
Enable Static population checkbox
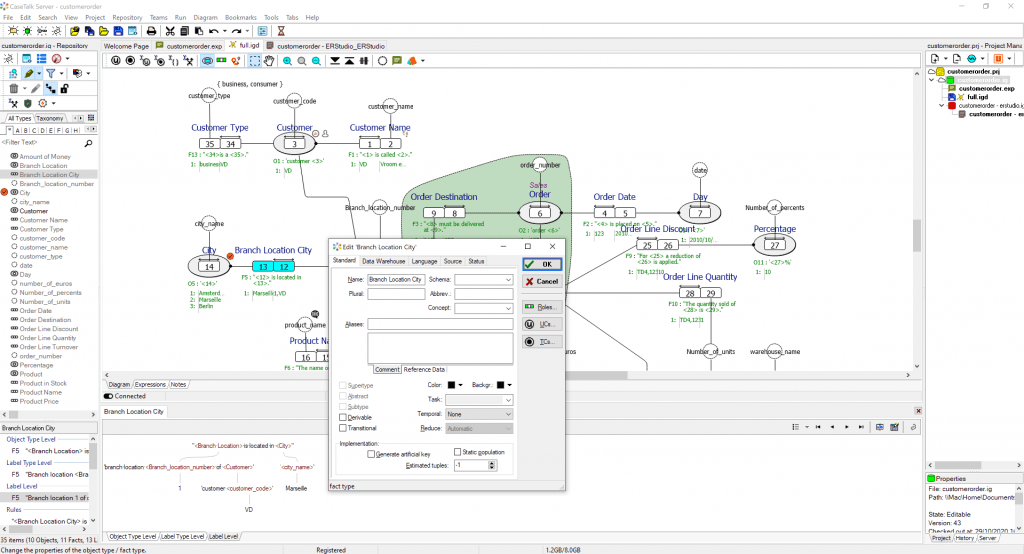click(x=457, y=451)
